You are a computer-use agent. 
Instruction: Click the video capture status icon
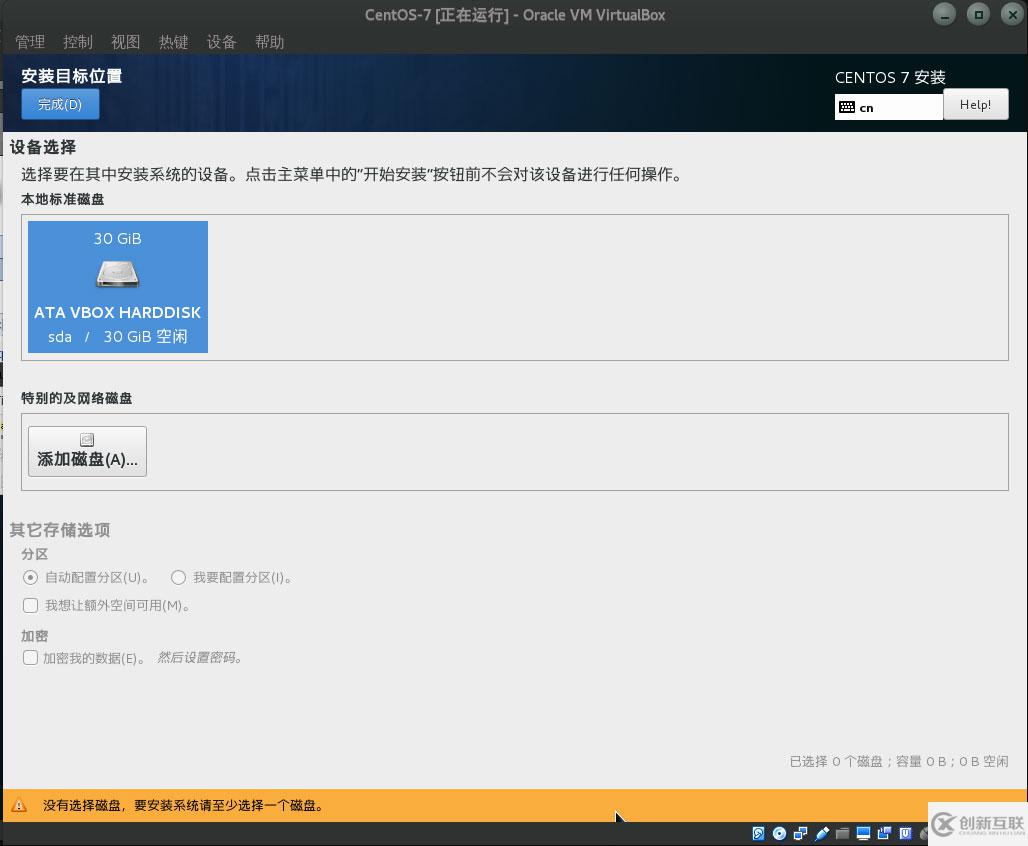884,834
